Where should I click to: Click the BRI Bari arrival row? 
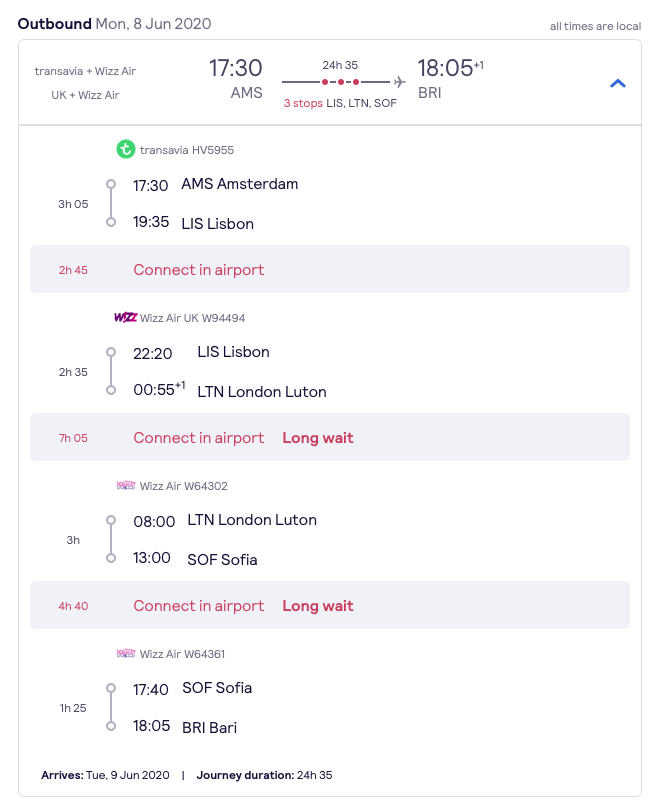point(185,727)
